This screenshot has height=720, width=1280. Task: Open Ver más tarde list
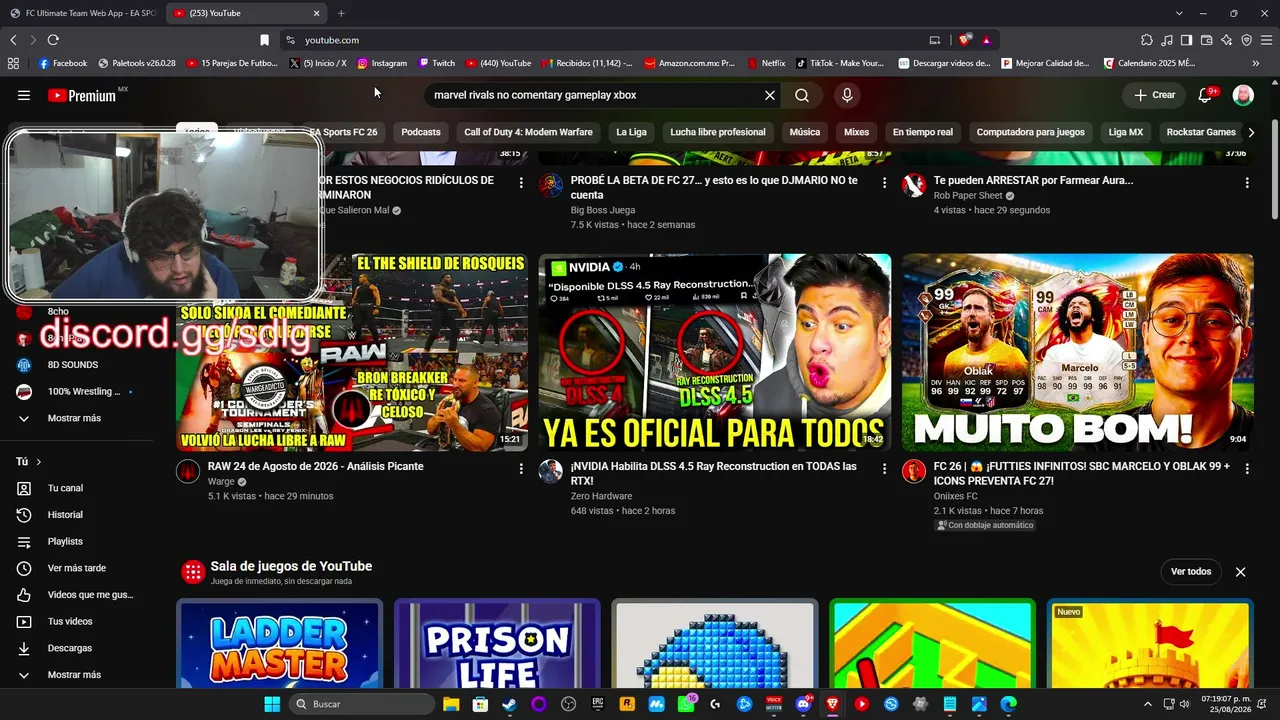[x=76, y=568]
